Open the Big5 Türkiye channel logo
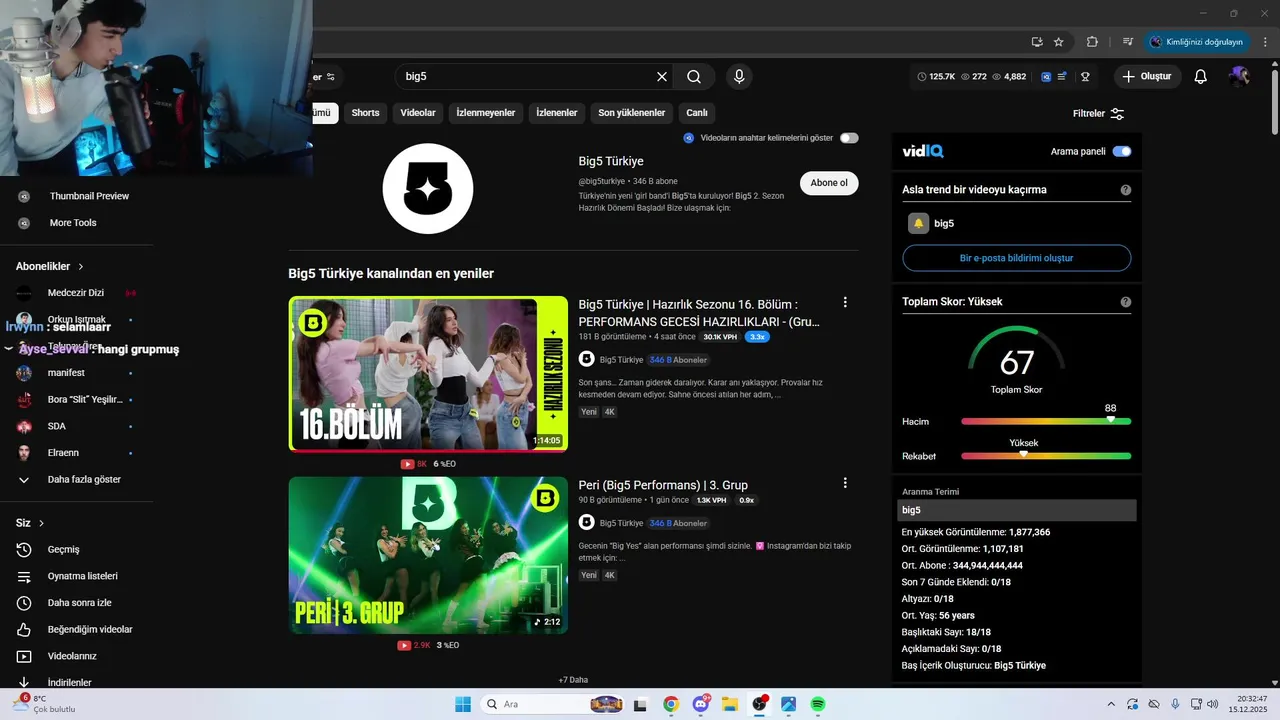 pyautogui.click(x=428, y=189)
